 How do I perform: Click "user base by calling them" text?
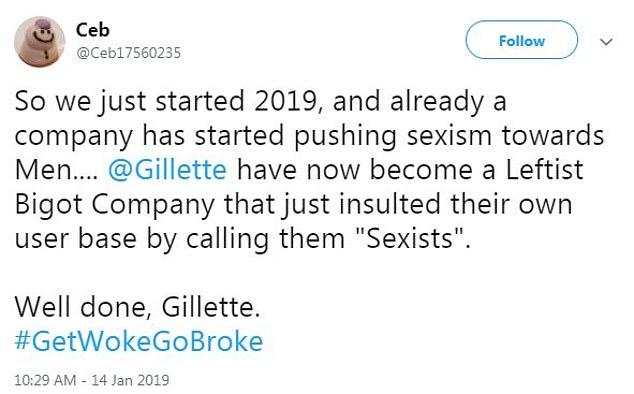point(180,239)
